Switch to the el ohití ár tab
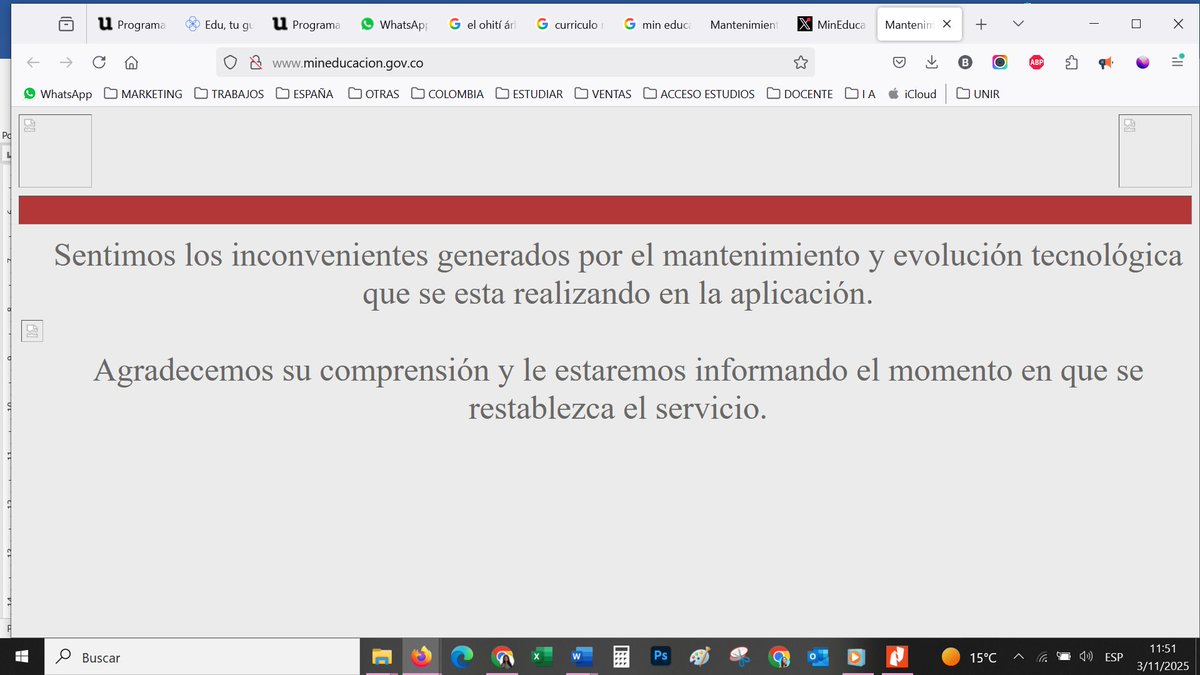The height and width of the screenshot is (675, 1200). pyautogui.click(x=481, y=24)
